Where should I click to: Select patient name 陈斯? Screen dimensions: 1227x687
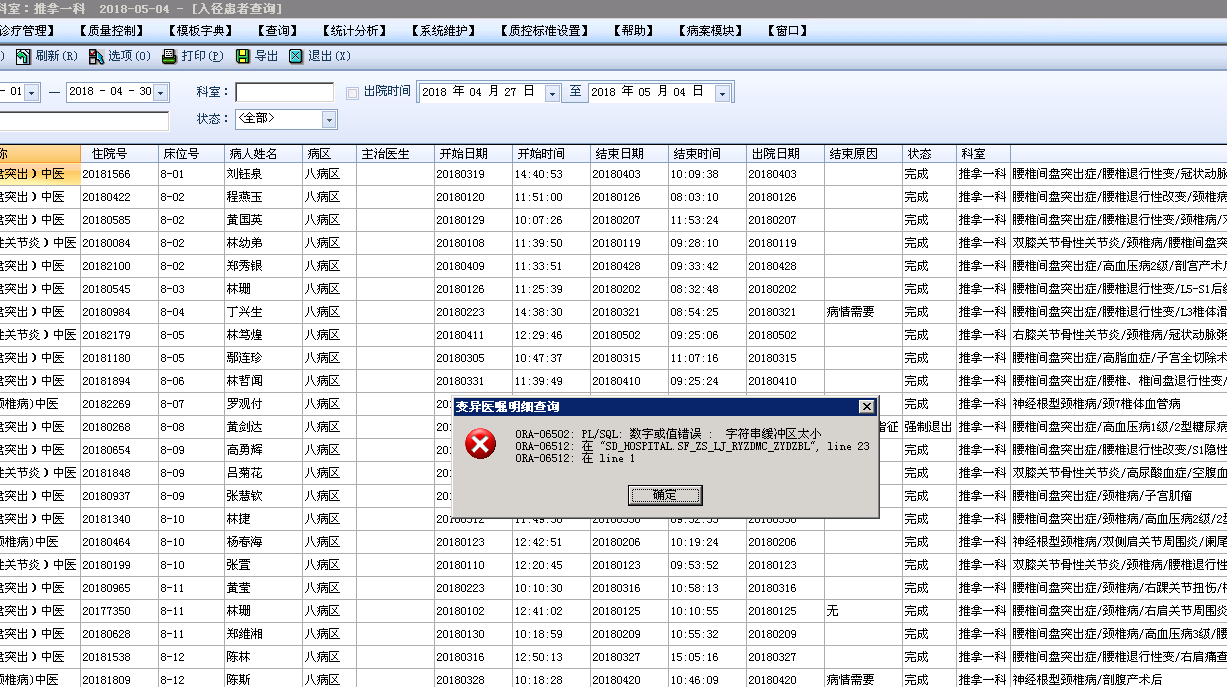[x=238, y=680]
